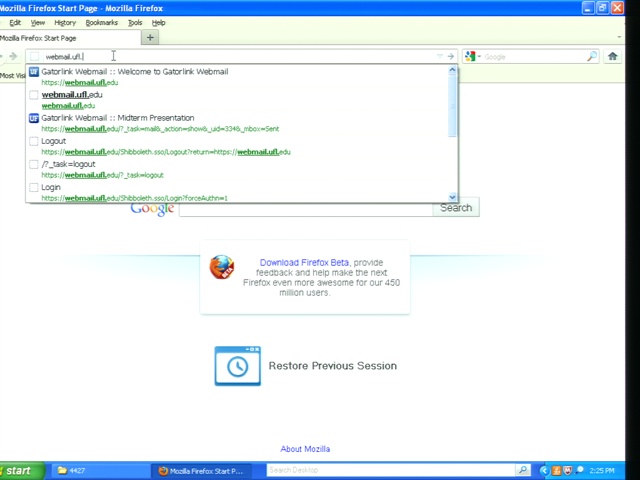Click the UF favicon beside the Welcome suggestion
The height and width of the screenshot is (480, 640).
click(x=34, y=72)
